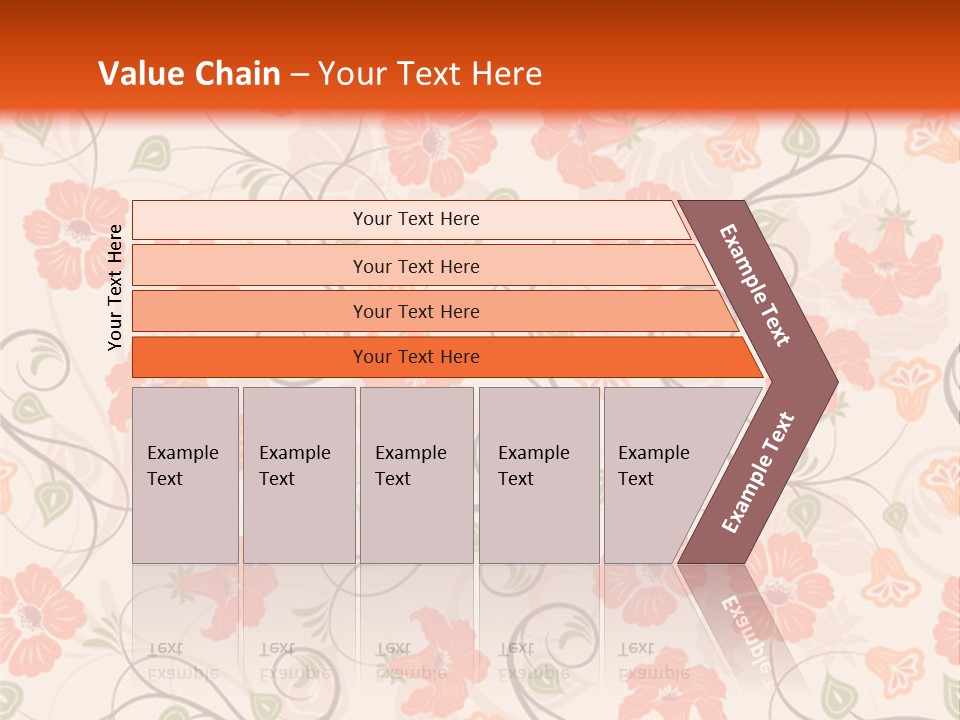960x720 pixels.
Task: Select the title's 'Your Text Here' placeholder
Action: (430, 74)
